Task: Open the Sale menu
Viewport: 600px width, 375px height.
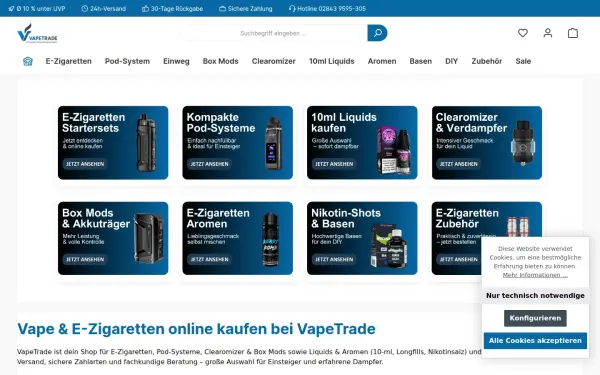Action: pyautogui.click(x=523, y=61)
